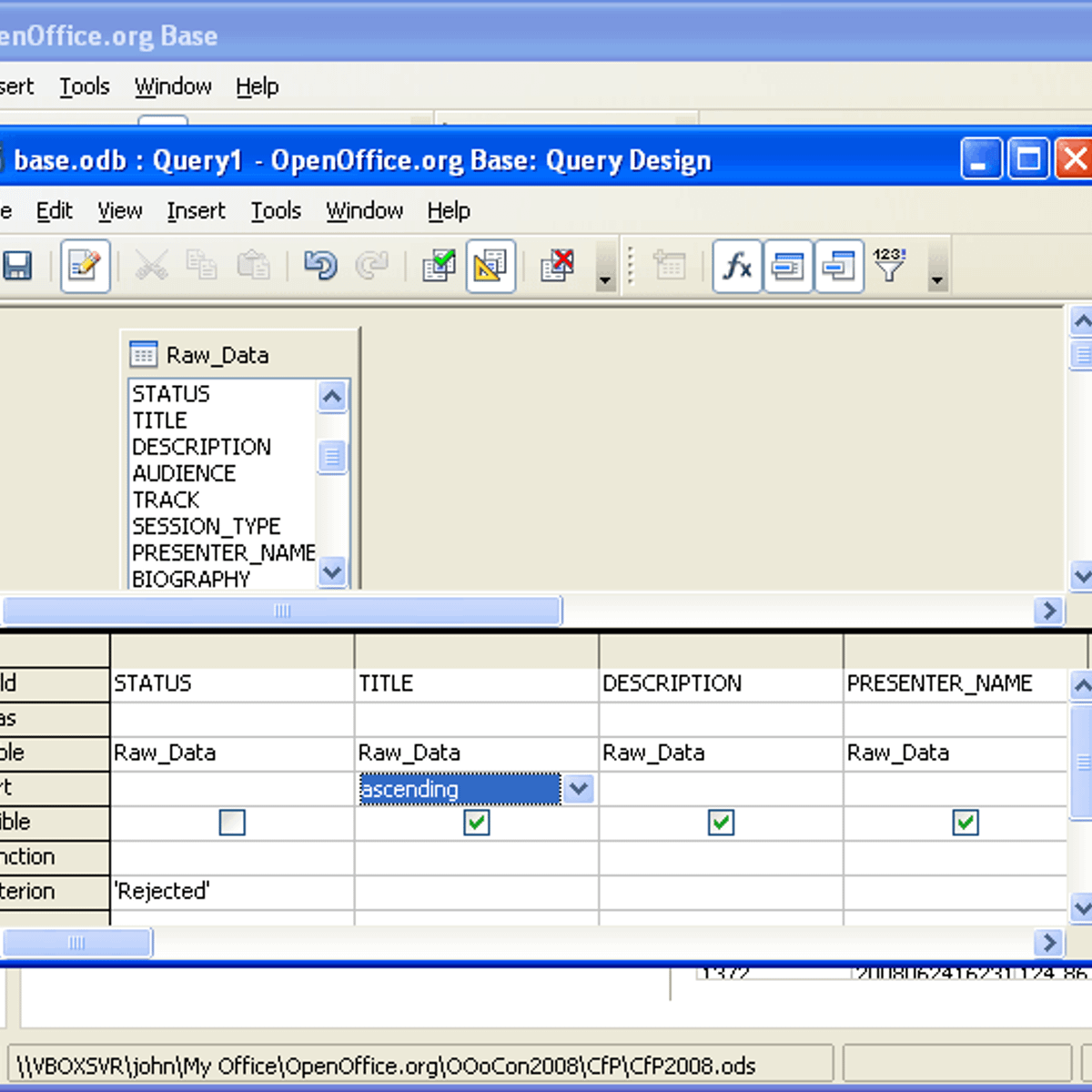Image resolution: width=1092 pixels, height=1092 pixels.
Task: Toggle Visible checkbox for STATUS column
Action: point(232,823)
